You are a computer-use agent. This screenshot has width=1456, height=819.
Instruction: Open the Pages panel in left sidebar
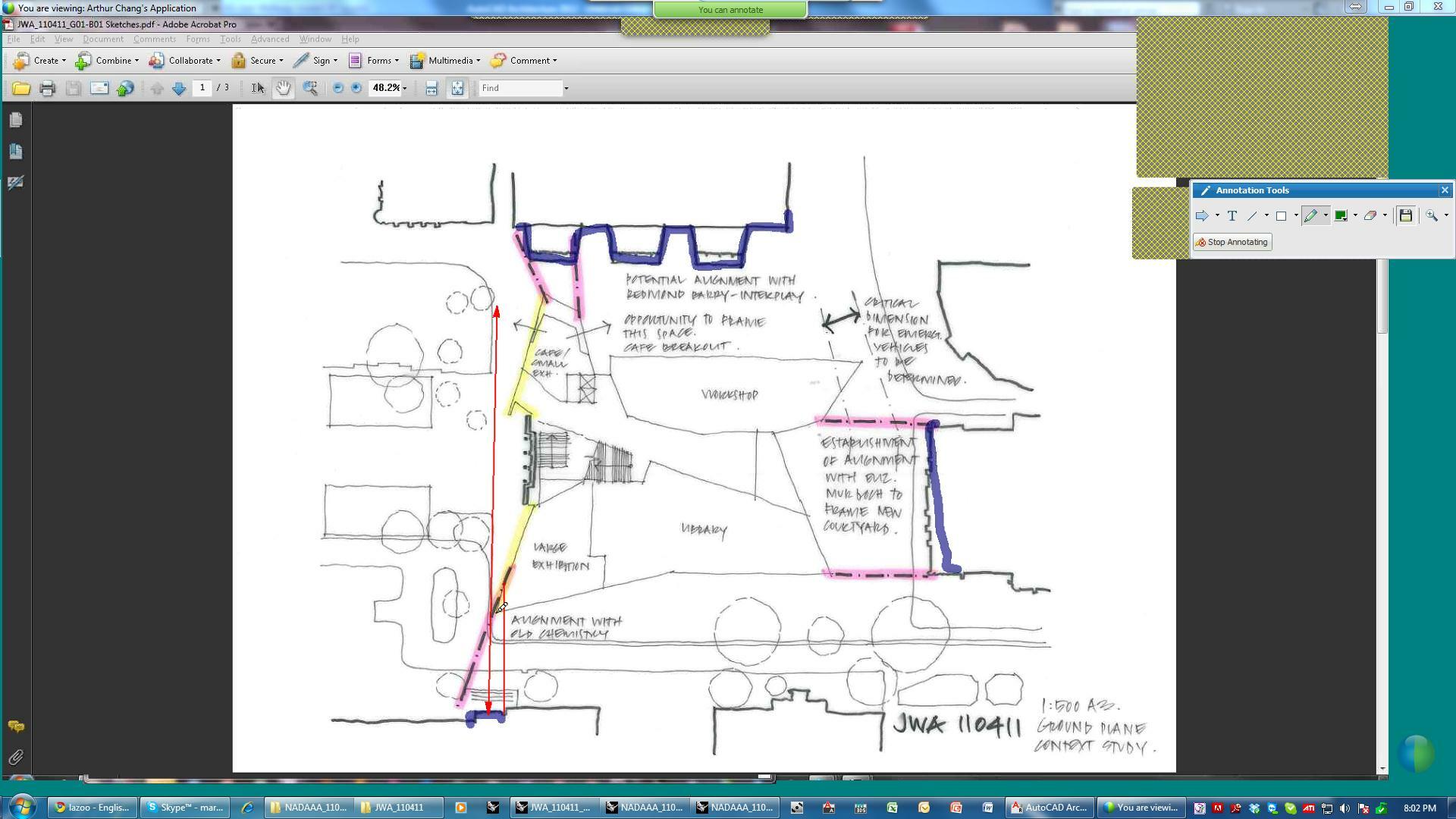point(16,120)
